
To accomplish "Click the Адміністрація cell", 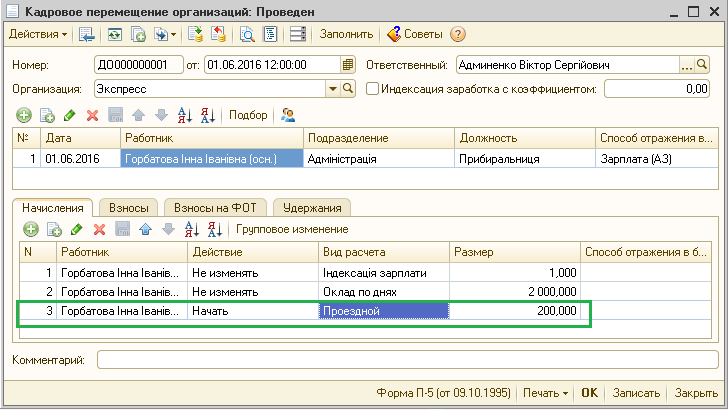I will 379,159.
